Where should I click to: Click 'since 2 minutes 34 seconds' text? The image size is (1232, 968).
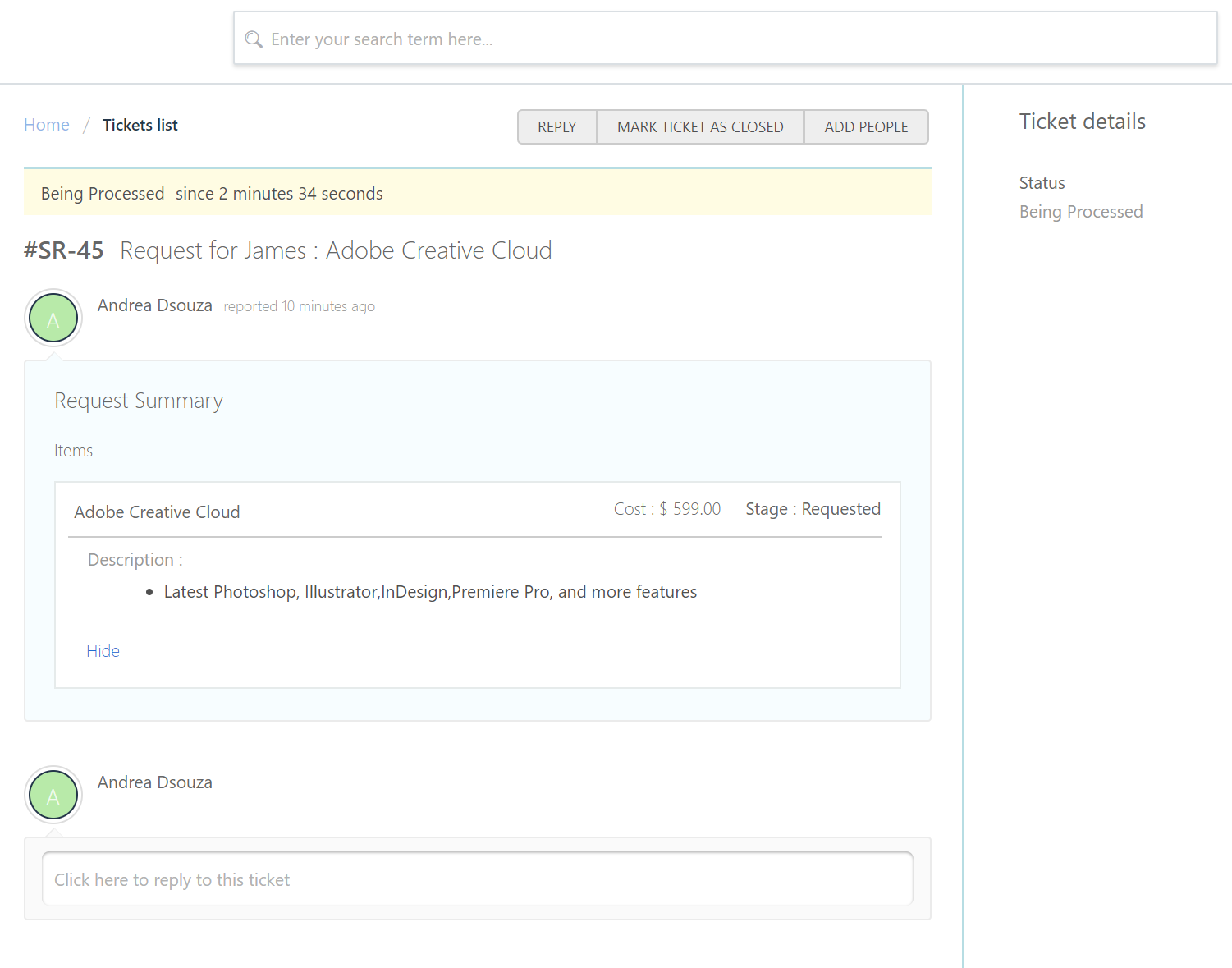click(x=279, y=194)
